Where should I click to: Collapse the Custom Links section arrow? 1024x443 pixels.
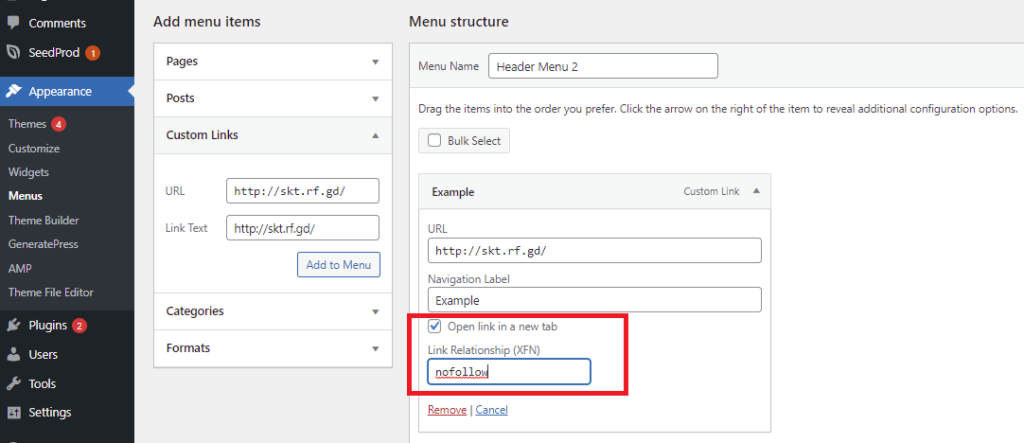(375, 135)
